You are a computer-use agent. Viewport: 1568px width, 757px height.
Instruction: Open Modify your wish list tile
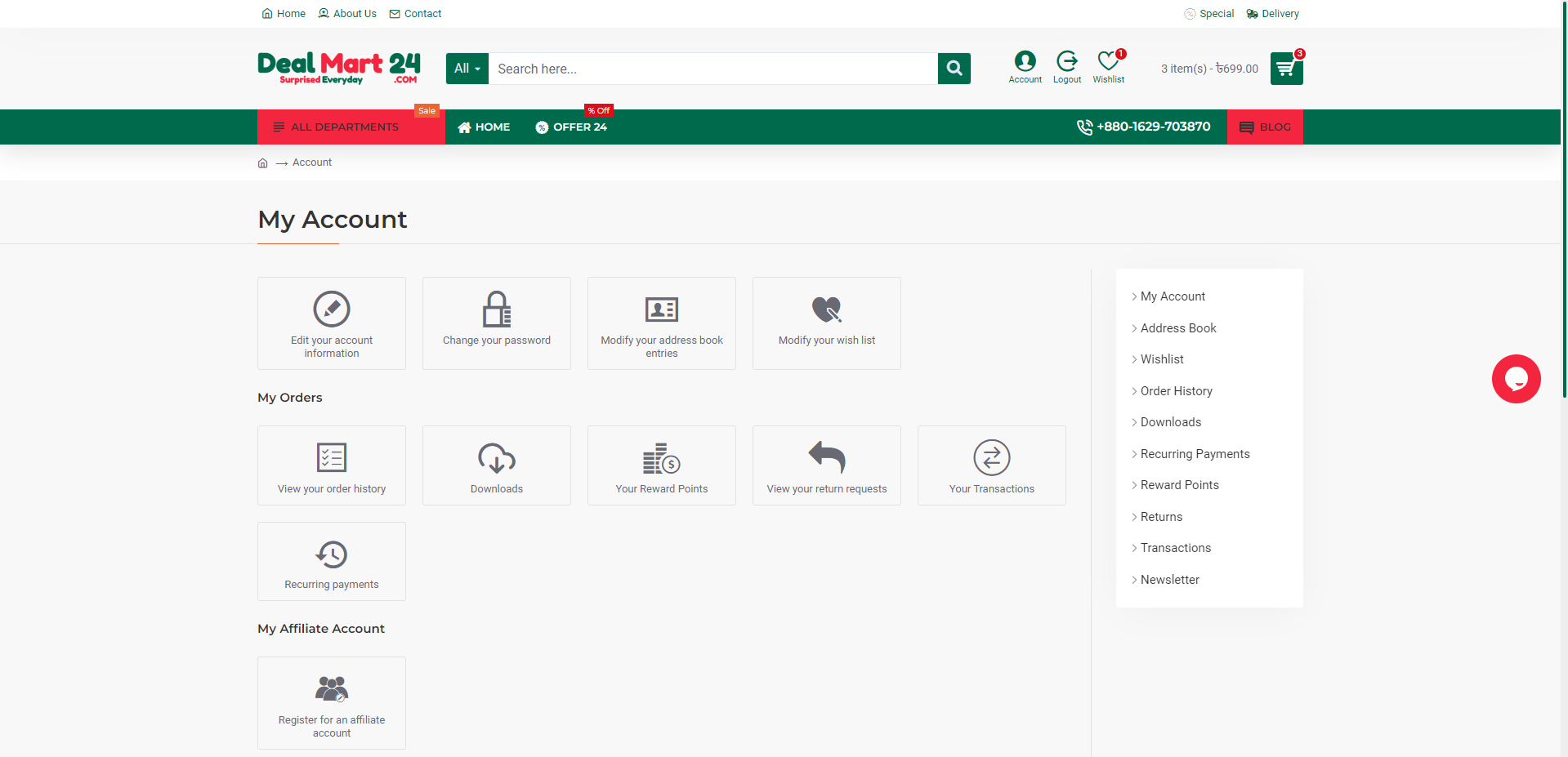point(827,323)
